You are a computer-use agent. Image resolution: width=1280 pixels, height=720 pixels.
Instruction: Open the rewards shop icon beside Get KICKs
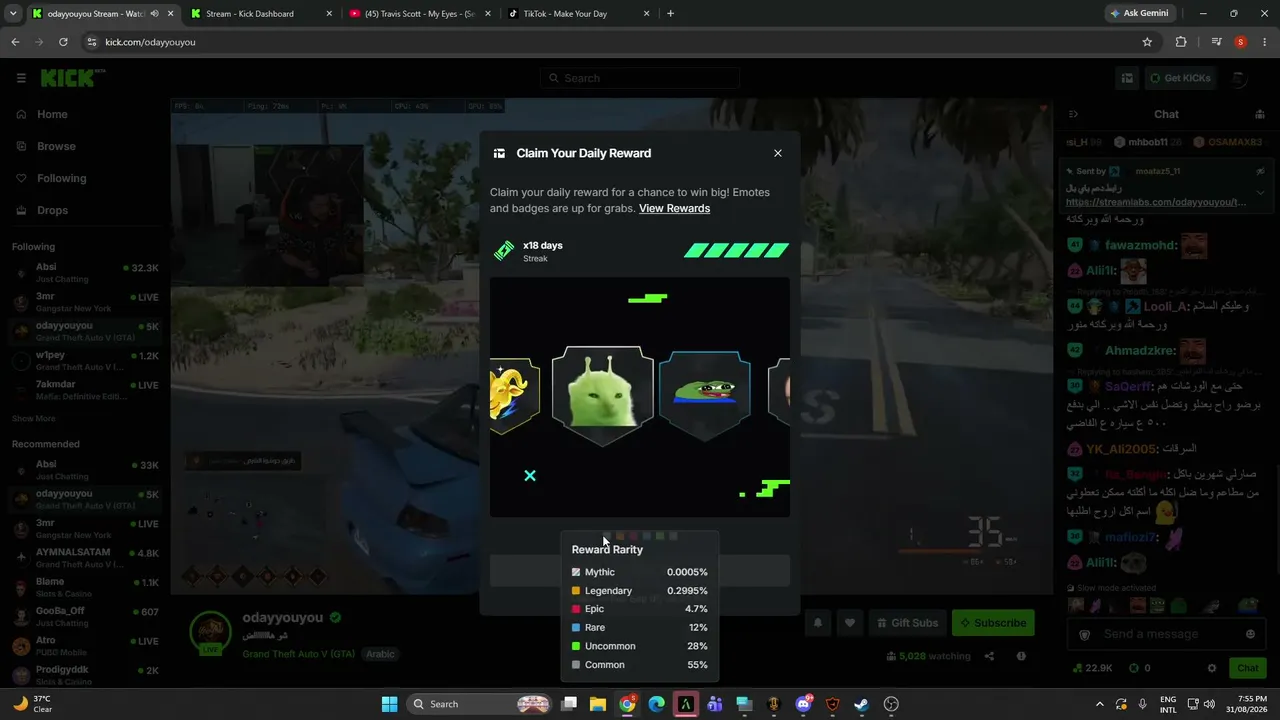[x=1127, y=78]
